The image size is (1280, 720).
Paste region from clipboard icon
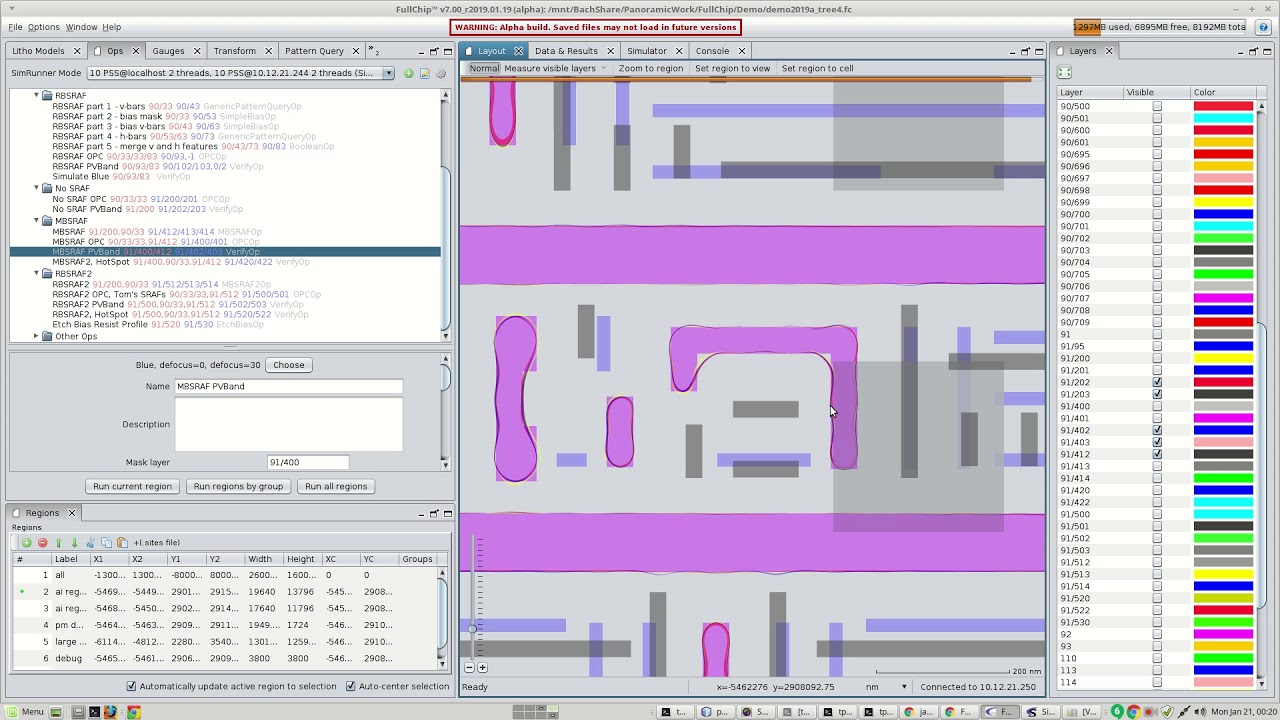coord(122,542)
